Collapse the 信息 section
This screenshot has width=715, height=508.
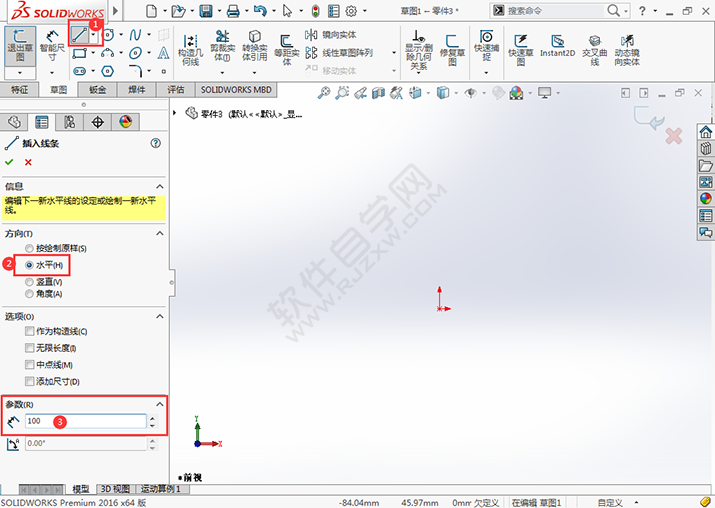160,187
